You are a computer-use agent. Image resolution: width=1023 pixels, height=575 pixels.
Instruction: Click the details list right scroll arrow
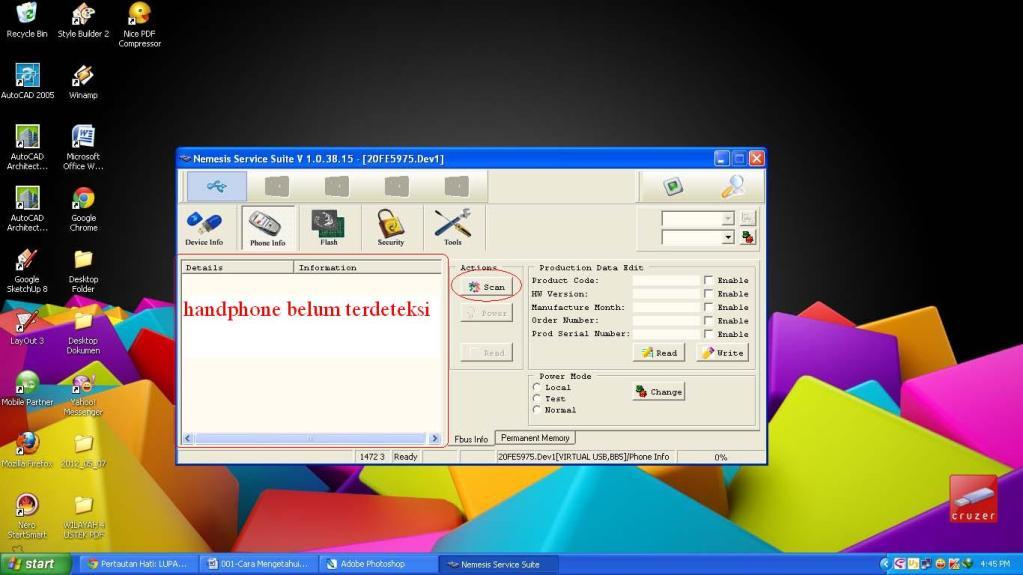coord(435,439)
